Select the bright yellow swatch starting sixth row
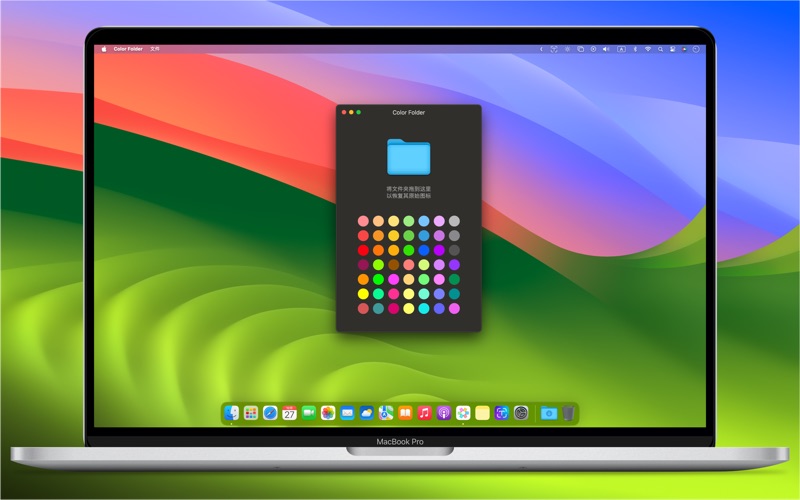 (363, 294)
